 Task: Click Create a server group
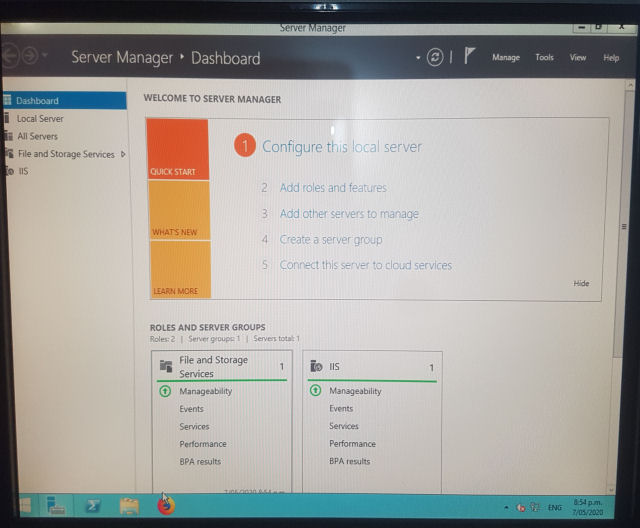pos(331,240)
